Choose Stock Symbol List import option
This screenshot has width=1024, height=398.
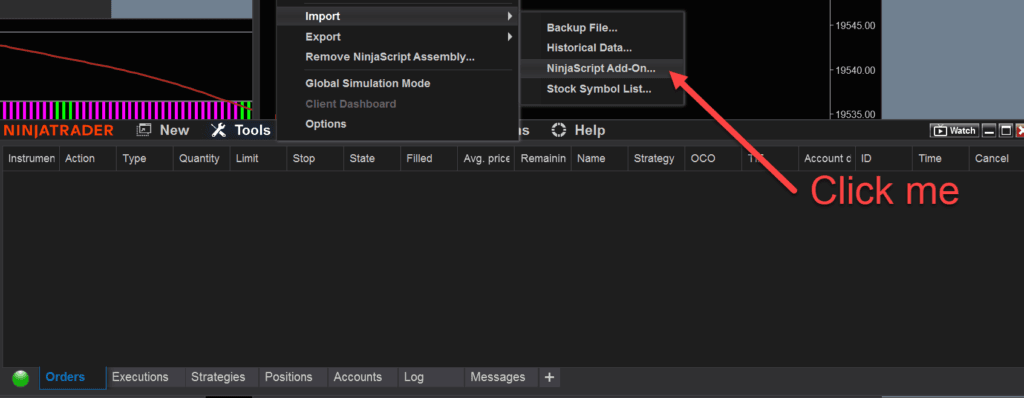(599, 89)
